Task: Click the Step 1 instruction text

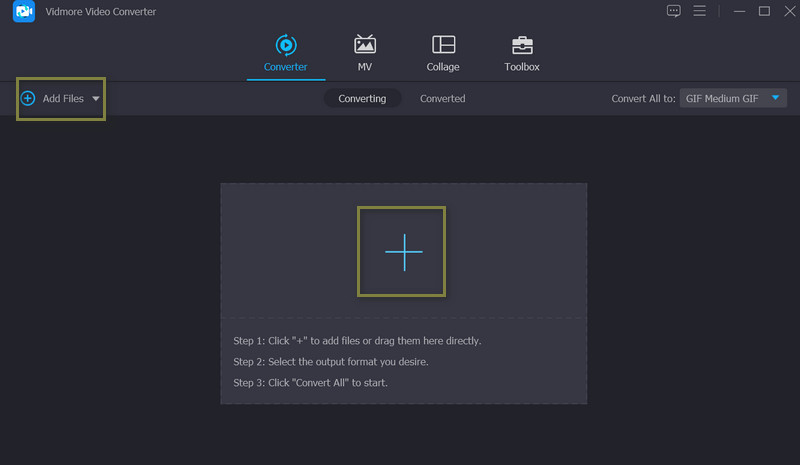Action: pos(357,341)
